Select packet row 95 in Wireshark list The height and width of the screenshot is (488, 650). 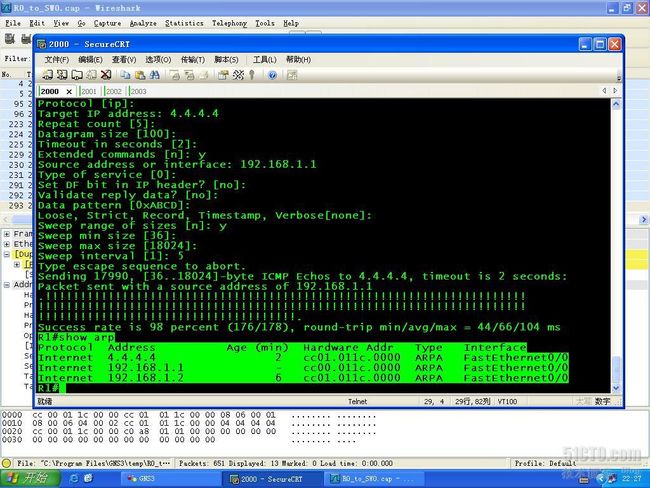coord(17,104)
